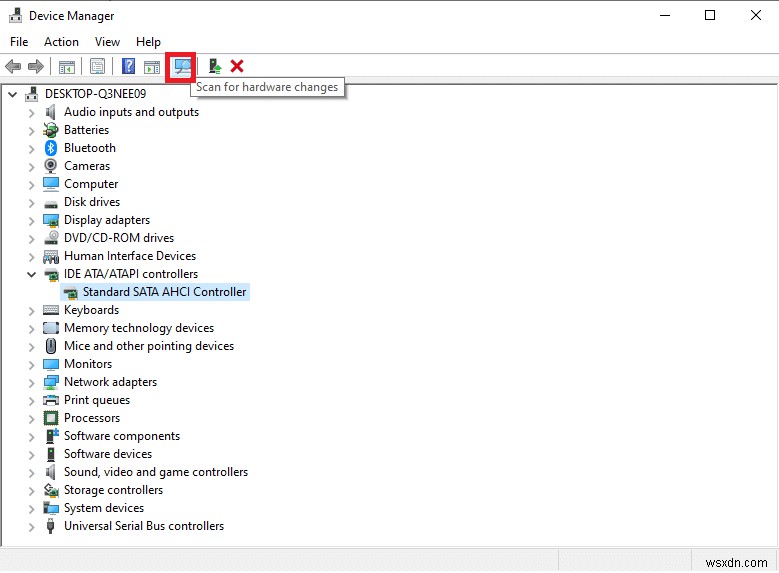Click the Processors chip icon
The width and height of the screenshot is (779, 573).
tap(51, 418)
